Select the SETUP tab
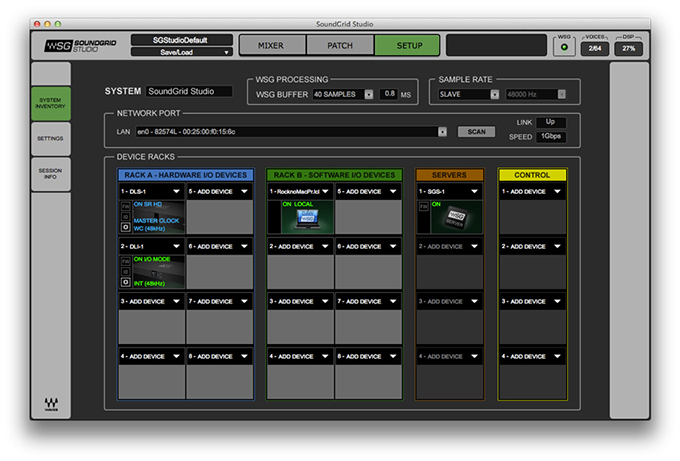The image size is (680, 461). tap(408, 46)
